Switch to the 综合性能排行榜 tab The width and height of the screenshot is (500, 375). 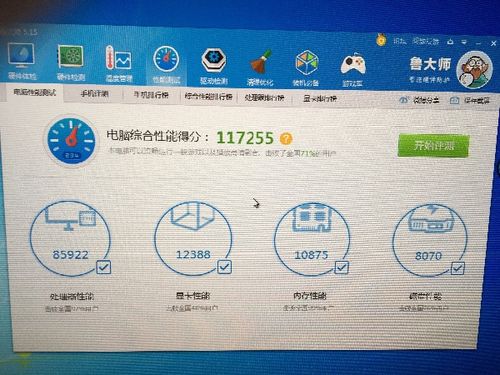point(208,96)
